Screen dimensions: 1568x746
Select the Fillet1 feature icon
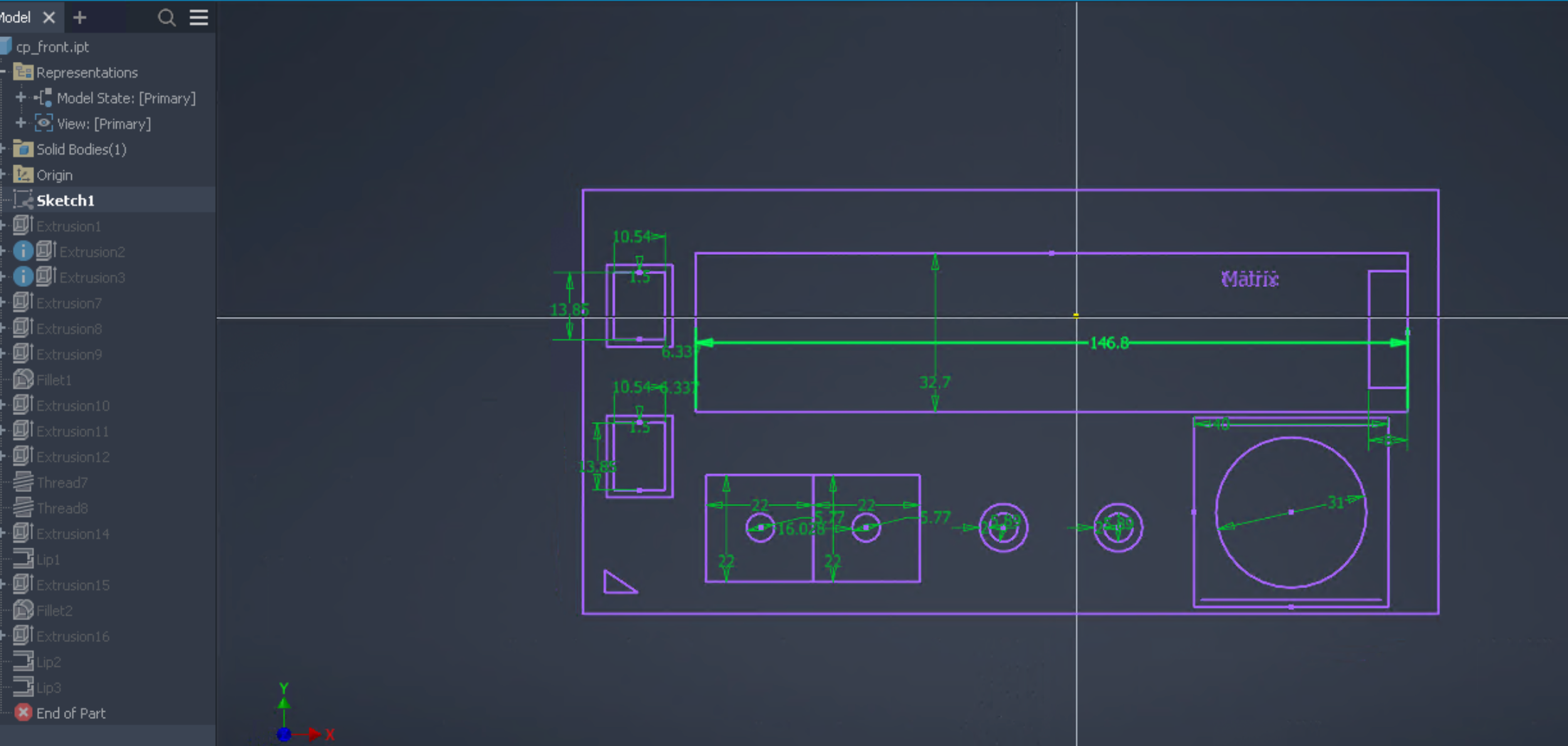point(23,380)
